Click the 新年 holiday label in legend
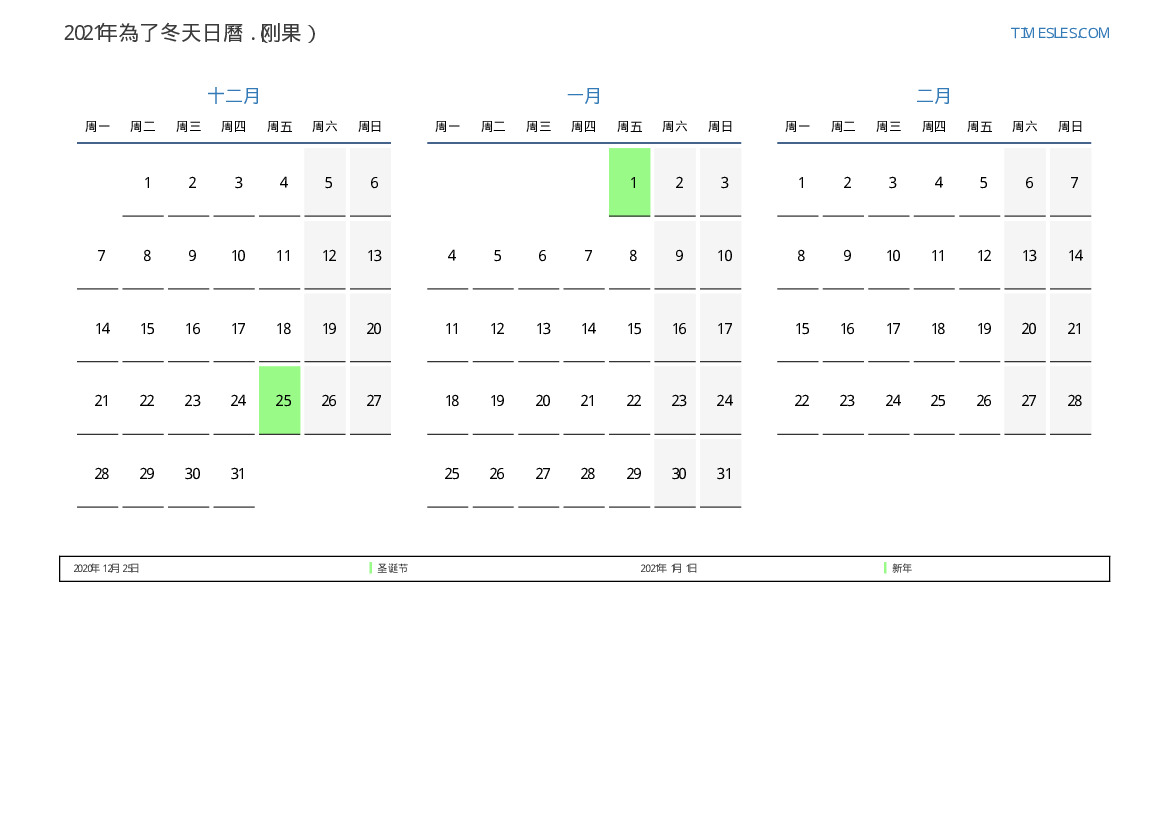The height and width of the screenshot is (827, 1169). click(902, 568)
